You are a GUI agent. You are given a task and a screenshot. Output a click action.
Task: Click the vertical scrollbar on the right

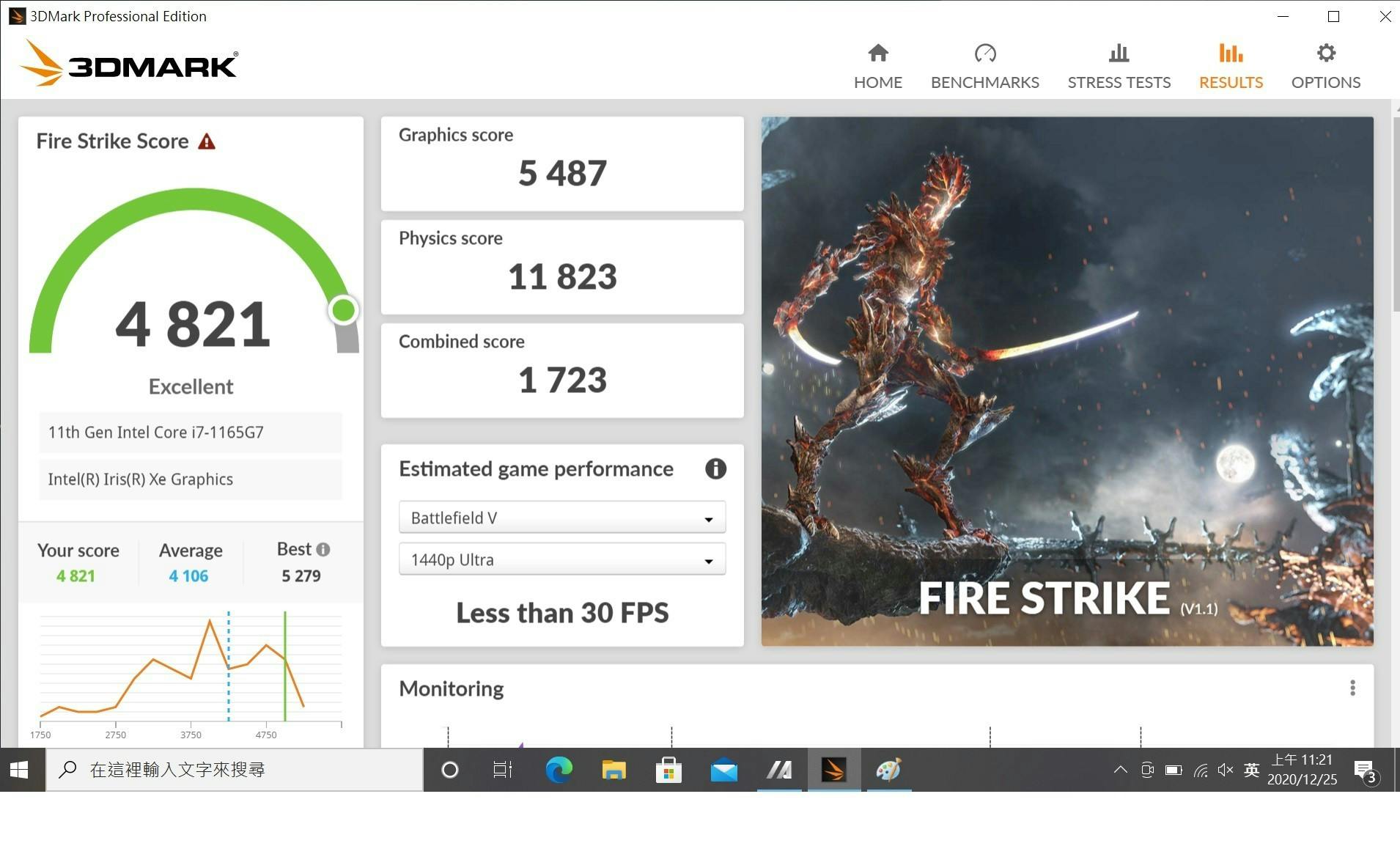click(1395, 213)
